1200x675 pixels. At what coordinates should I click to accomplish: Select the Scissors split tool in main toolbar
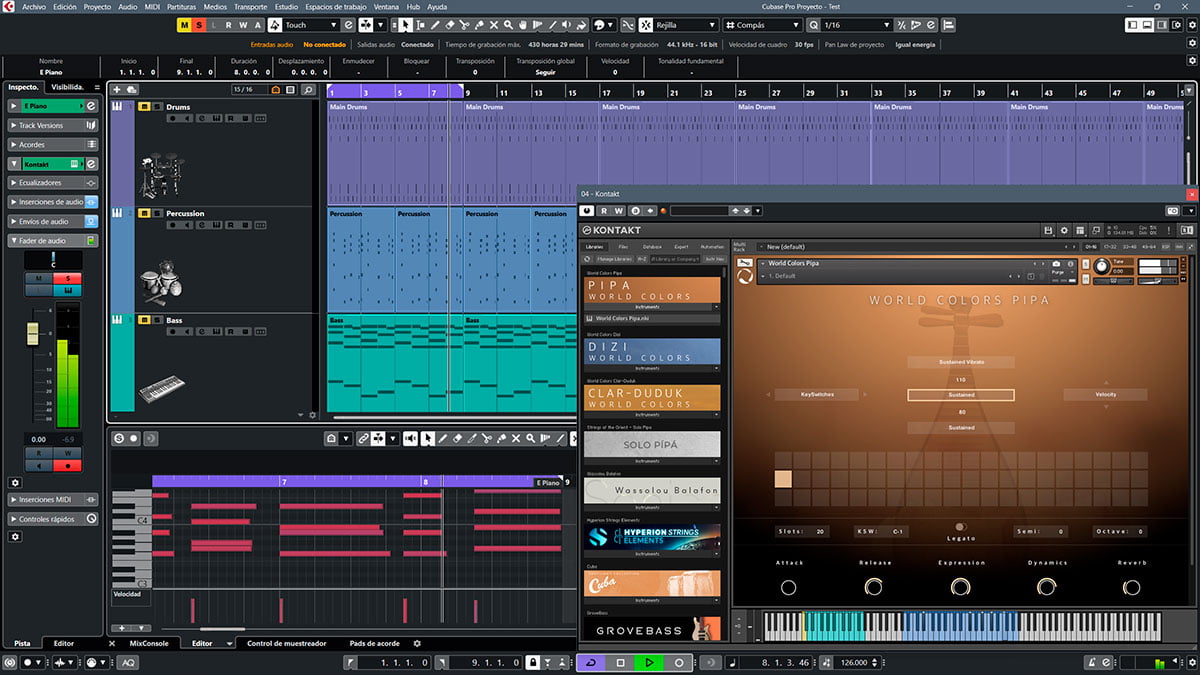pyautogui.click(x=464, y=25)
